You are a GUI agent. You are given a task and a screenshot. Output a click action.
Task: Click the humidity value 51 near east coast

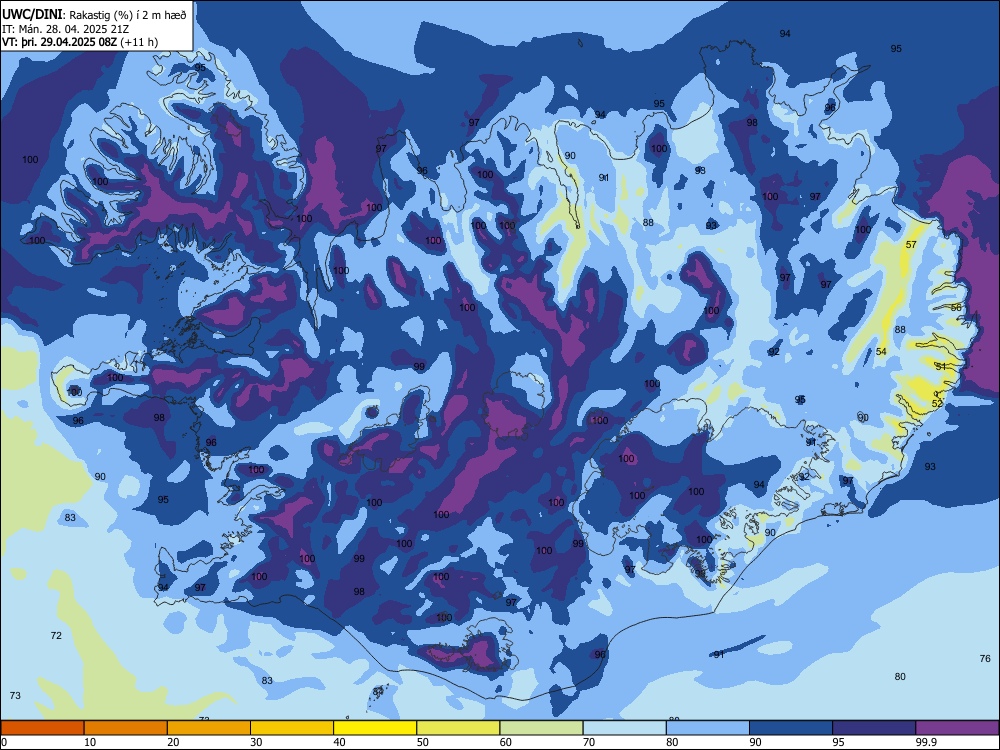941,366
